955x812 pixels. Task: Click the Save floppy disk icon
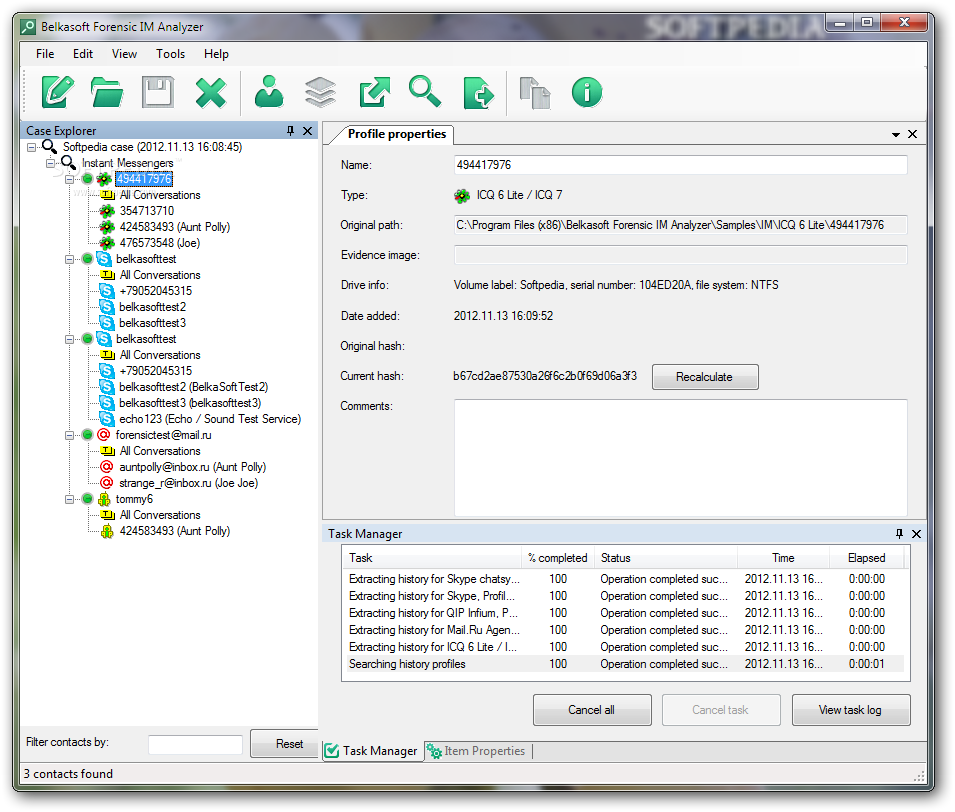(x=158, y=93)
